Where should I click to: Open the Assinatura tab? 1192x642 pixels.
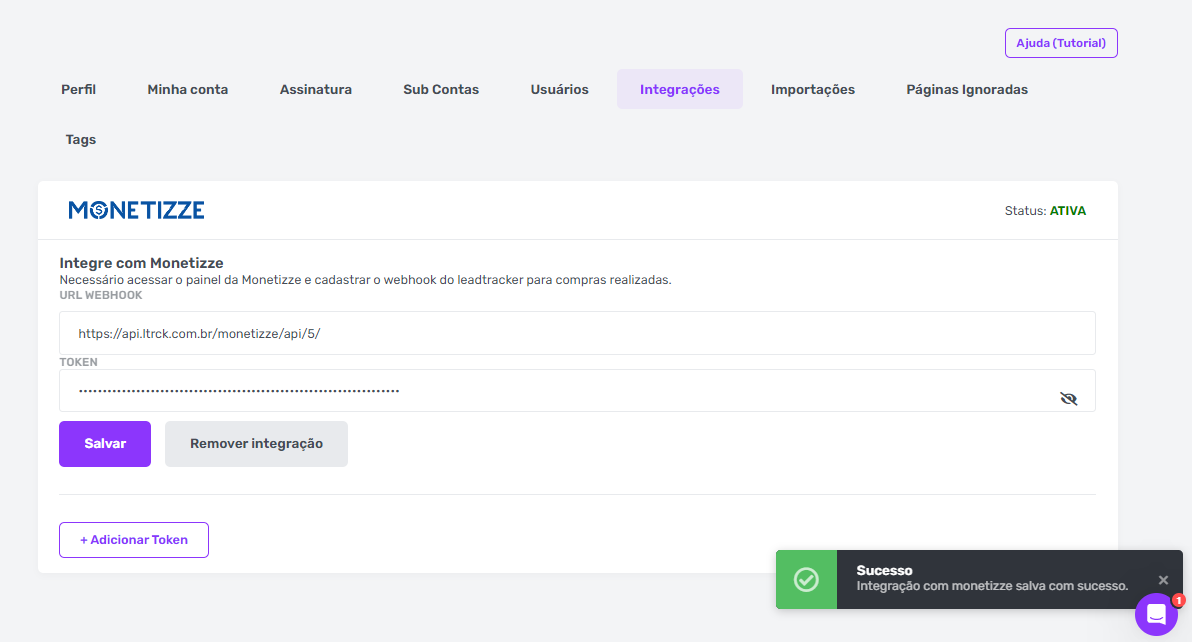[x=315, y=90]
